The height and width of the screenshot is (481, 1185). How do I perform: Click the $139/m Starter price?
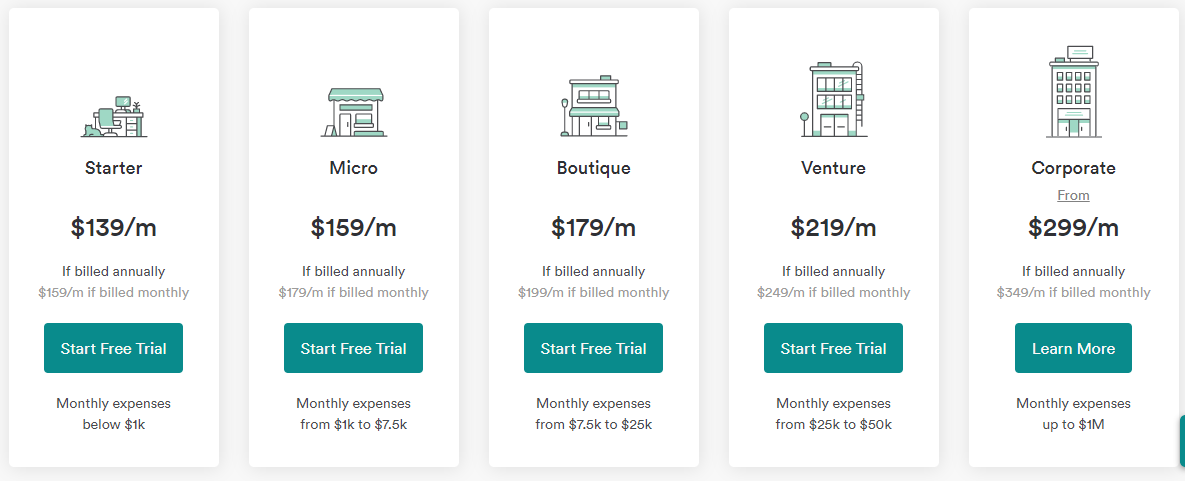coord(113,228)
